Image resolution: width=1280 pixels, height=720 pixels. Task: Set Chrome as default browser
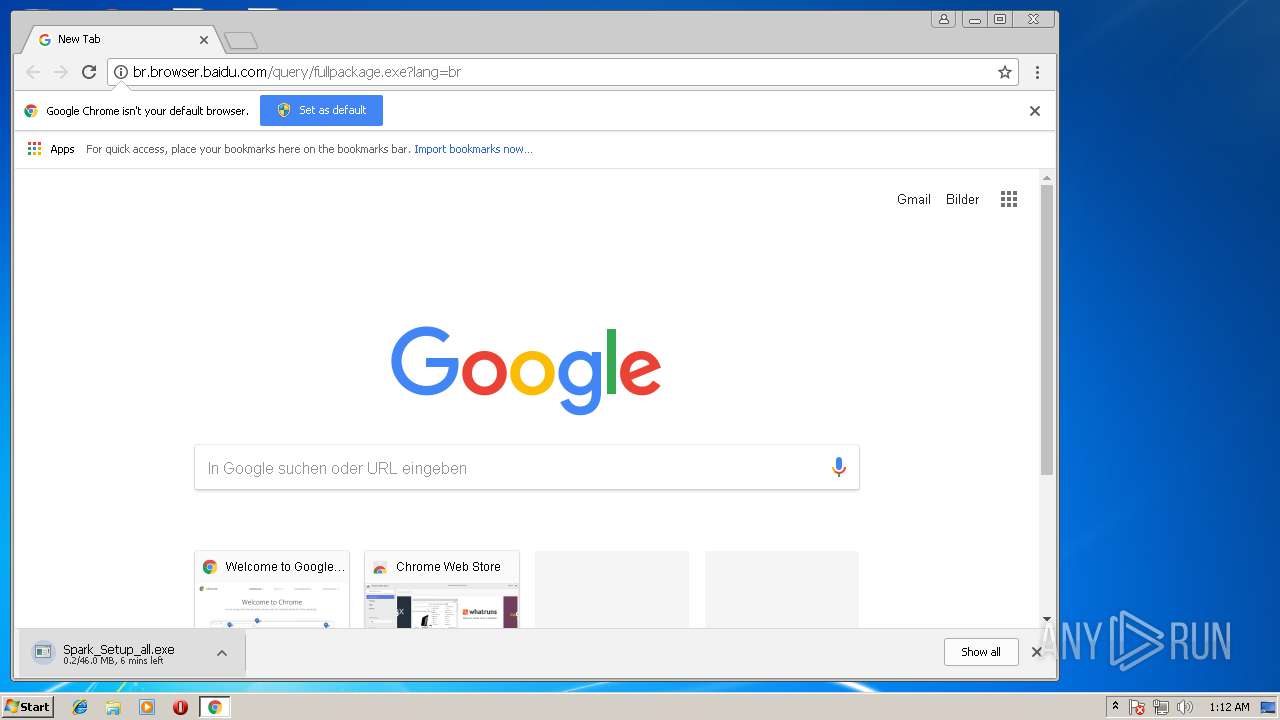tap(321, 110)
